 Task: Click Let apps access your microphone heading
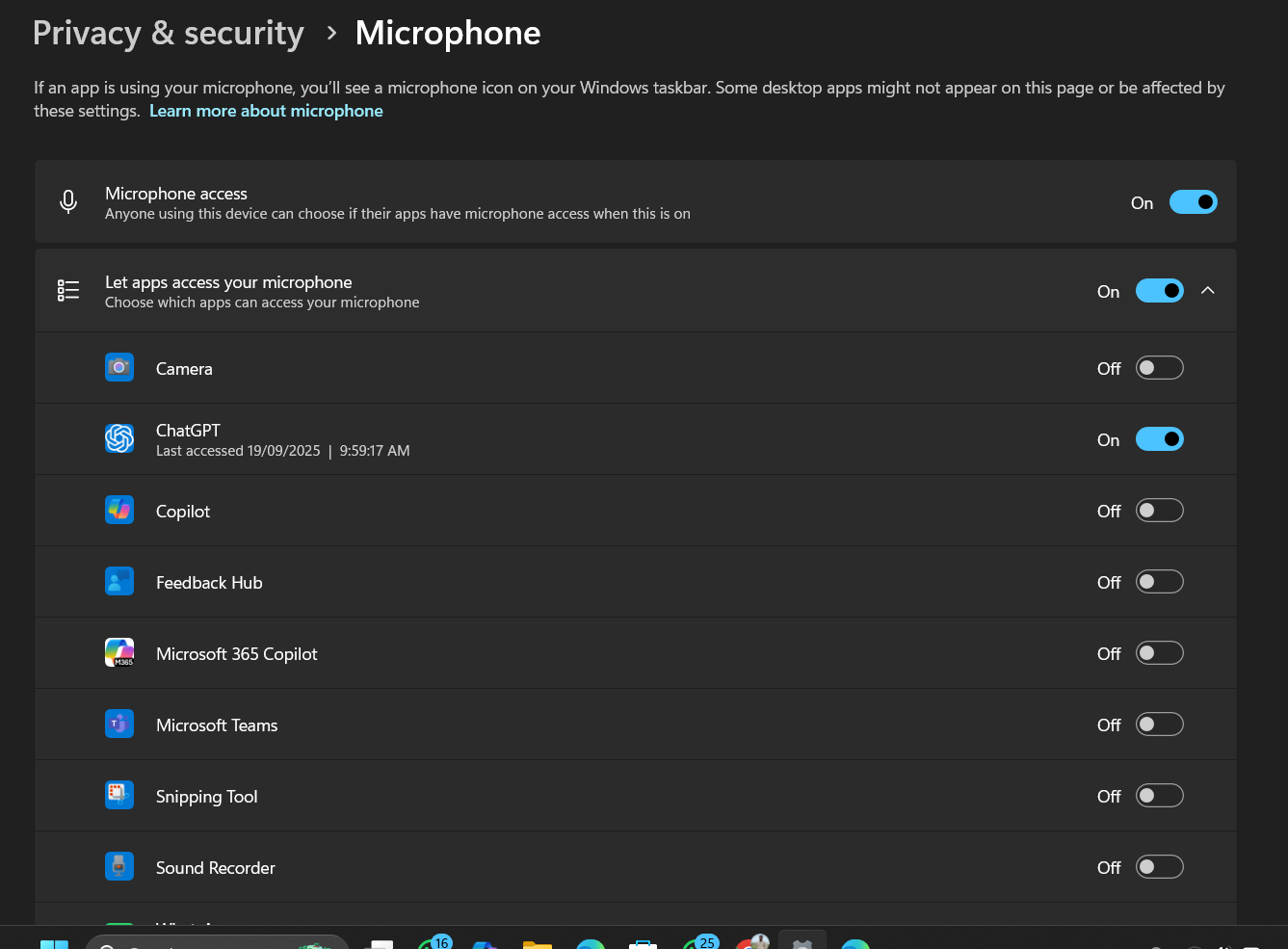tap(228, 282)
